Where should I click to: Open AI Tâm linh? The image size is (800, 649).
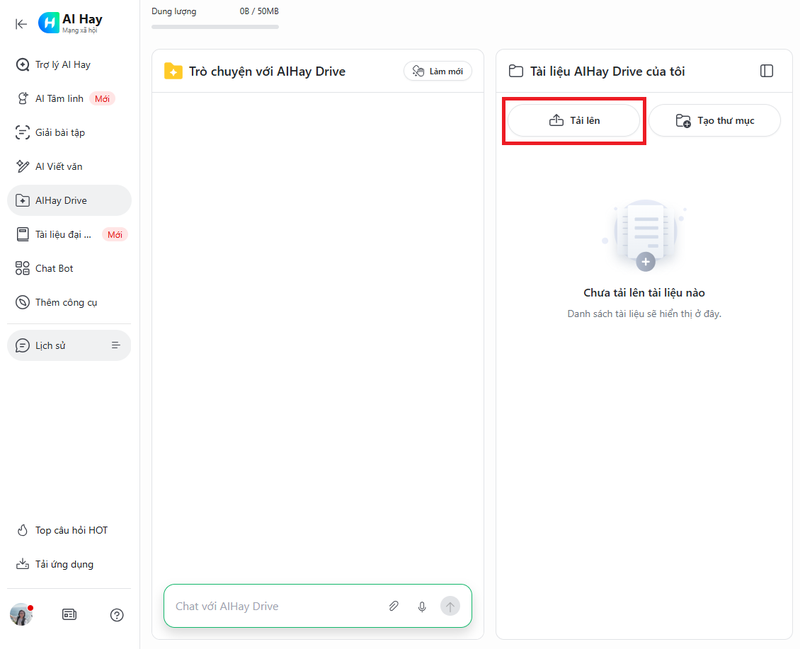pos(69,98)
